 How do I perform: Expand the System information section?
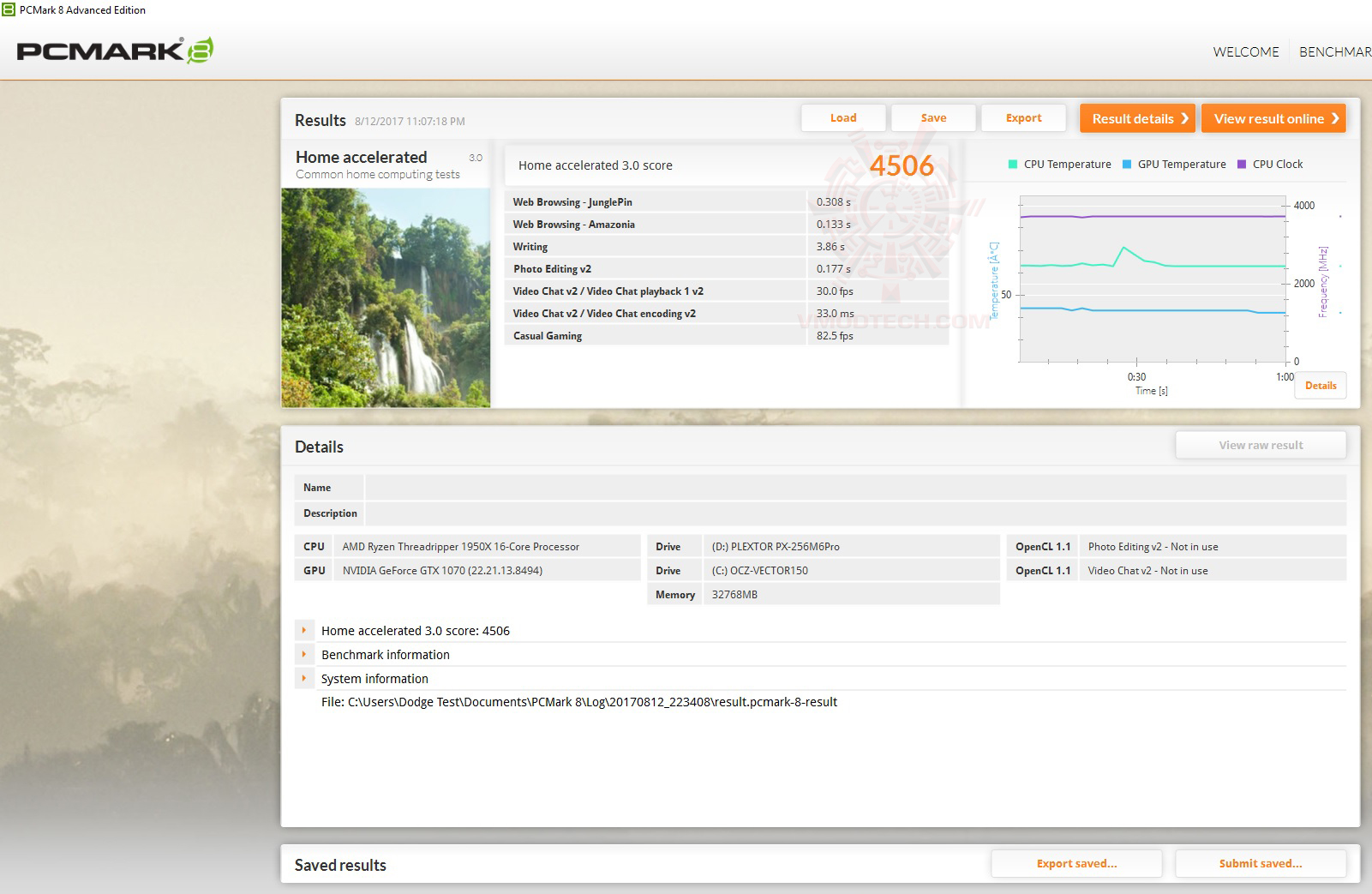pos(303,678)
